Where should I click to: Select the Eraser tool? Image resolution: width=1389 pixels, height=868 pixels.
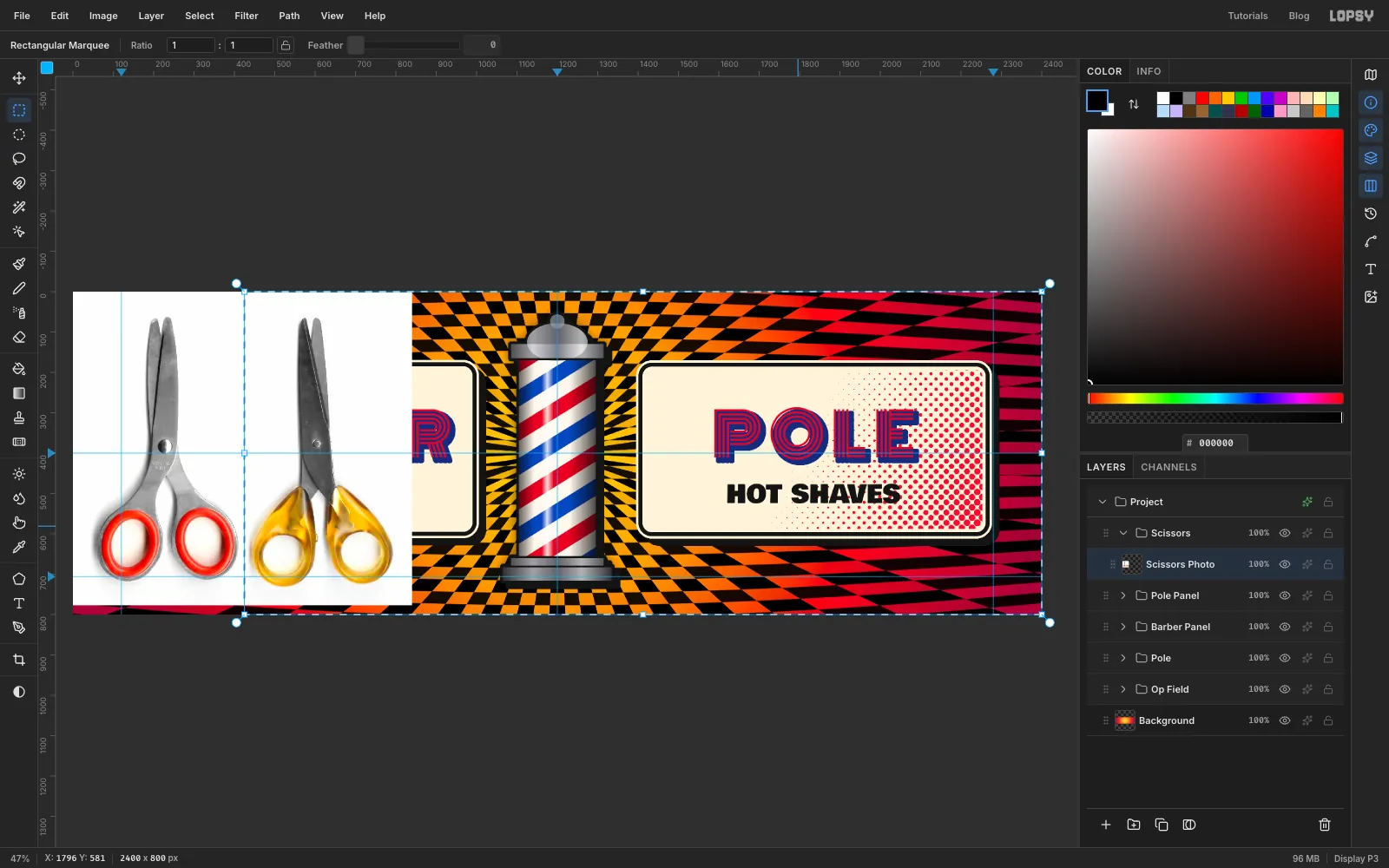click(x=19, y=337)
